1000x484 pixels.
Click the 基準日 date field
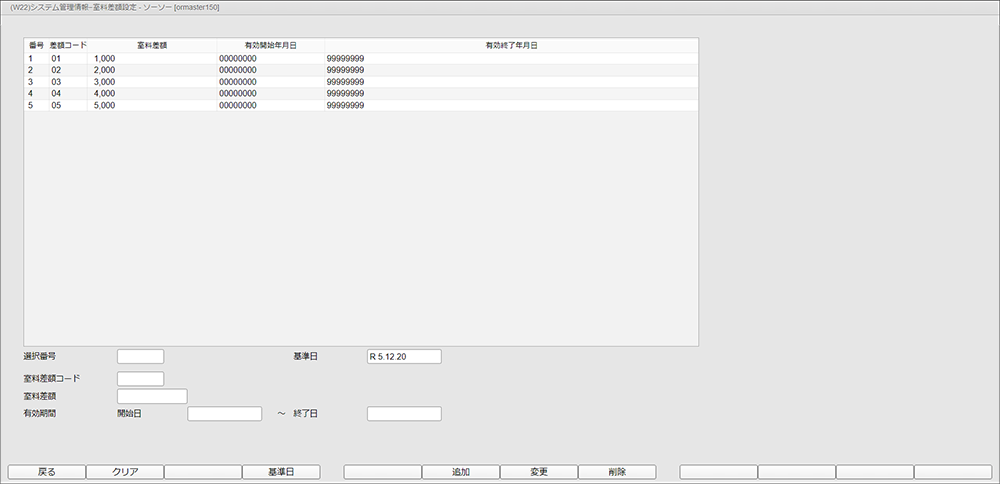[404, 356]
